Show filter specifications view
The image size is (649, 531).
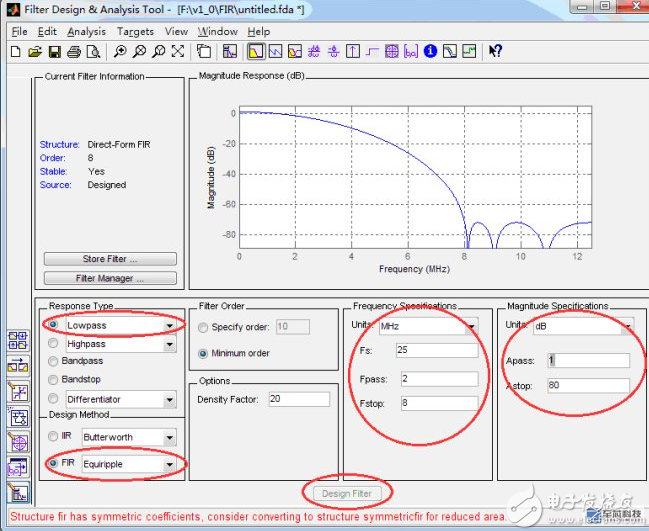click(230, 52)
